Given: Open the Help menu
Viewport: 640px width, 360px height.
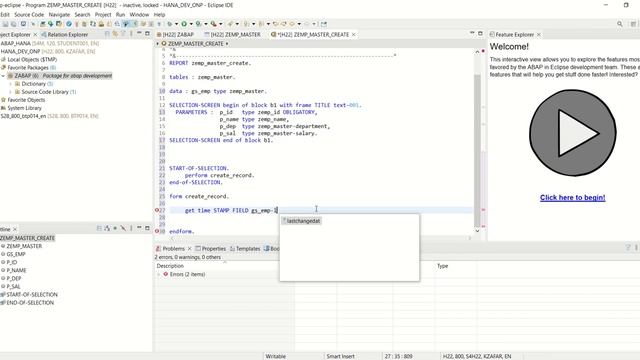Looking at the screenshot, I should (x=159, y=15).
